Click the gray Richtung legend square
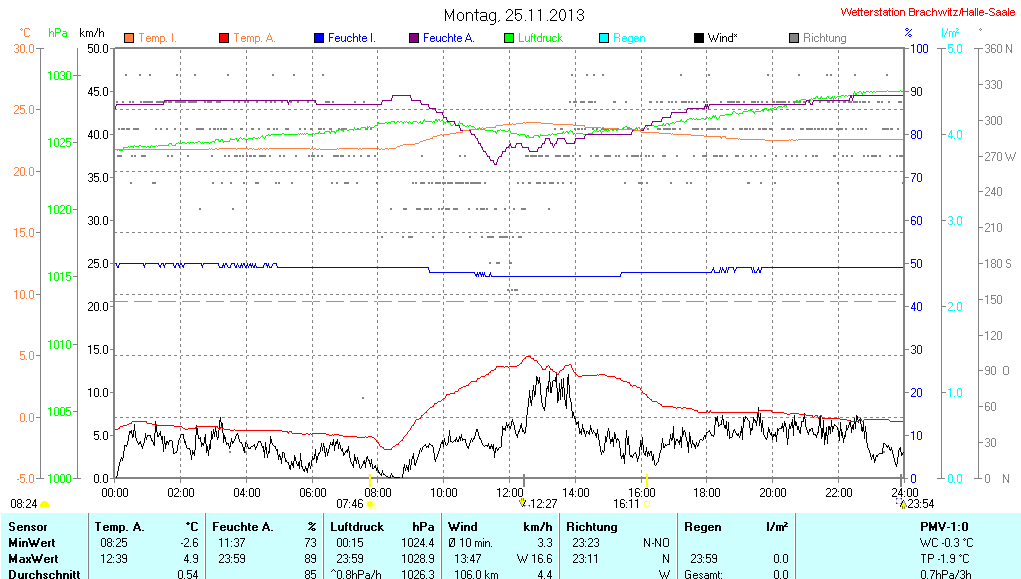Image resolution: width=1021 pixels, height=579 pixels. 793,38
